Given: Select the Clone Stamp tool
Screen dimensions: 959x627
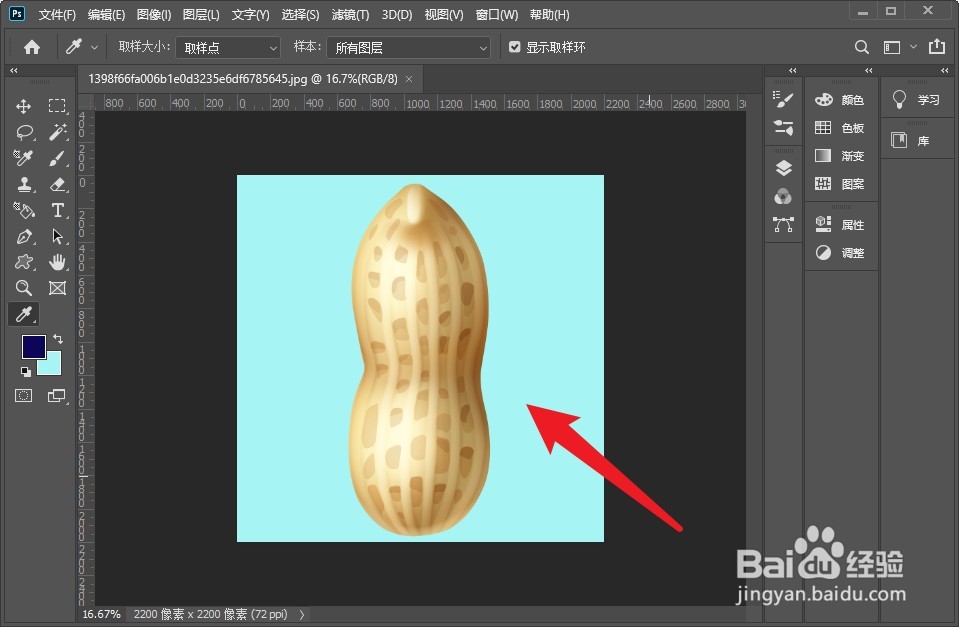Looking at the screenshot, I should tap(24, 184).
